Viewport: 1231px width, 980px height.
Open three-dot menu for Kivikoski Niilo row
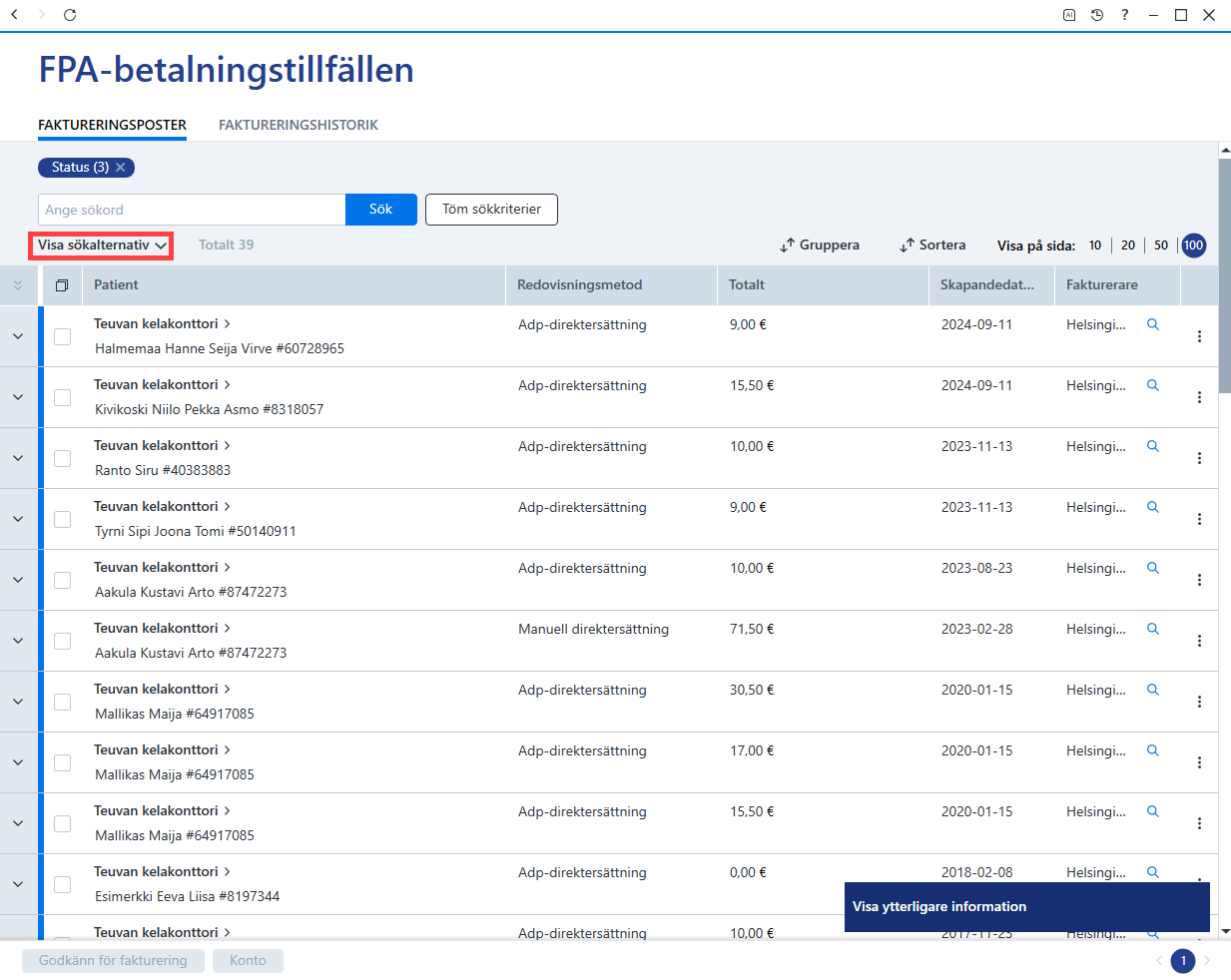point(1199,397)
